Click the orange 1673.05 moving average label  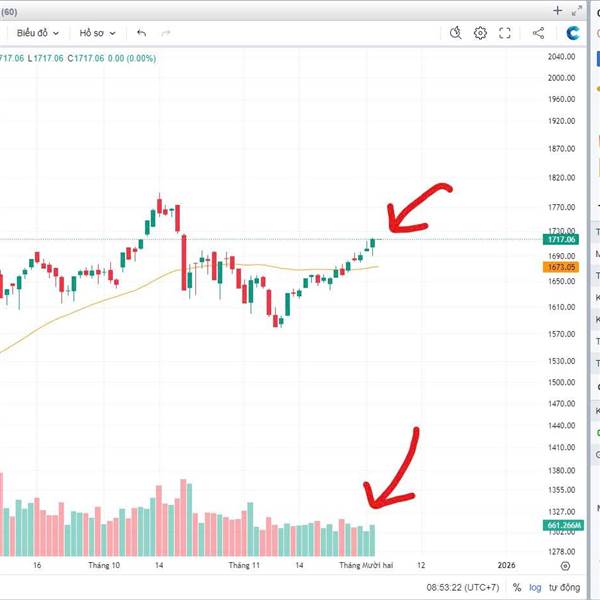point(559,267)
